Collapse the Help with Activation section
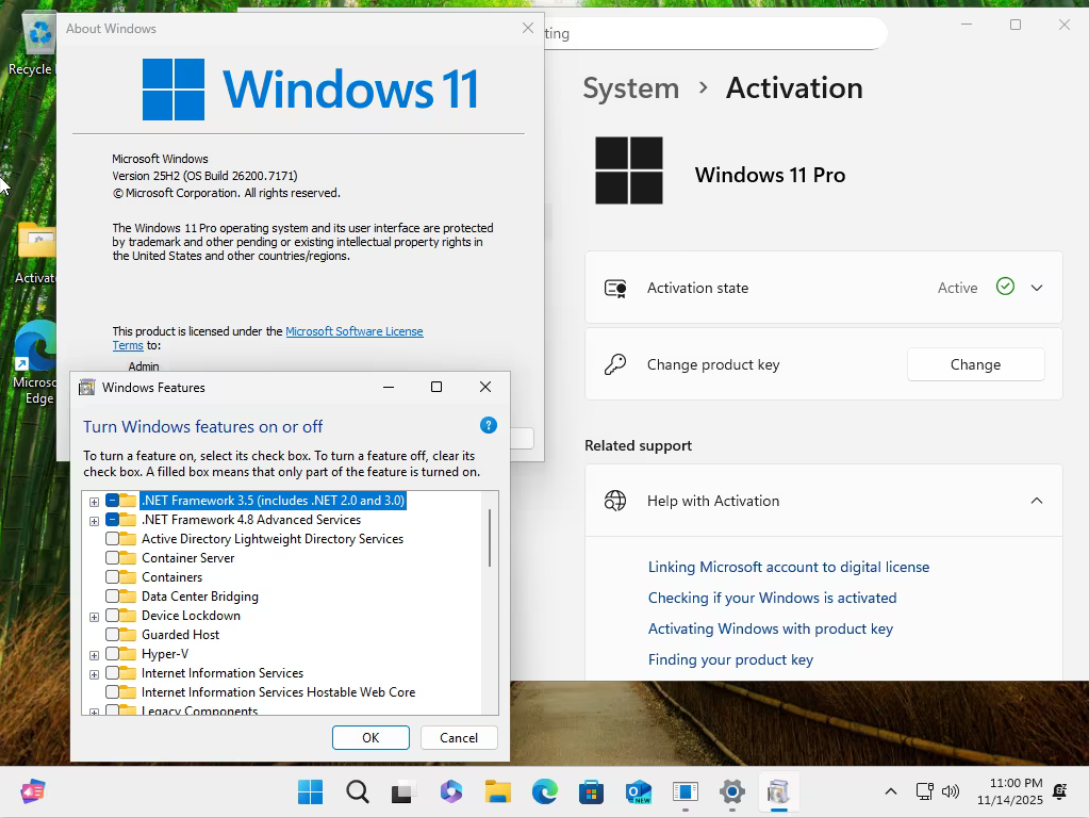 1036,501
